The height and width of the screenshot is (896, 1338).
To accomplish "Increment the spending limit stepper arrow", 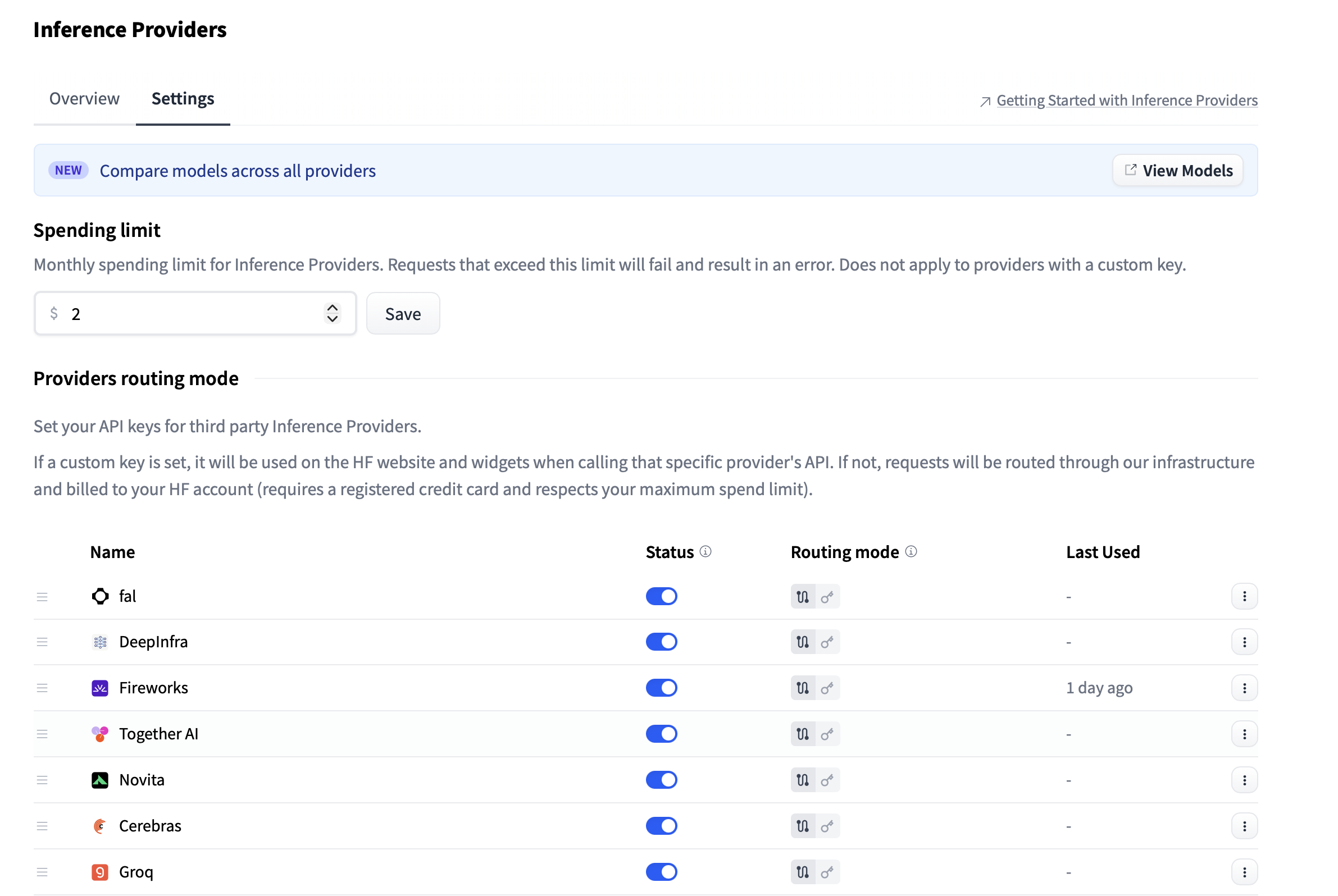I will coord(332,308).
